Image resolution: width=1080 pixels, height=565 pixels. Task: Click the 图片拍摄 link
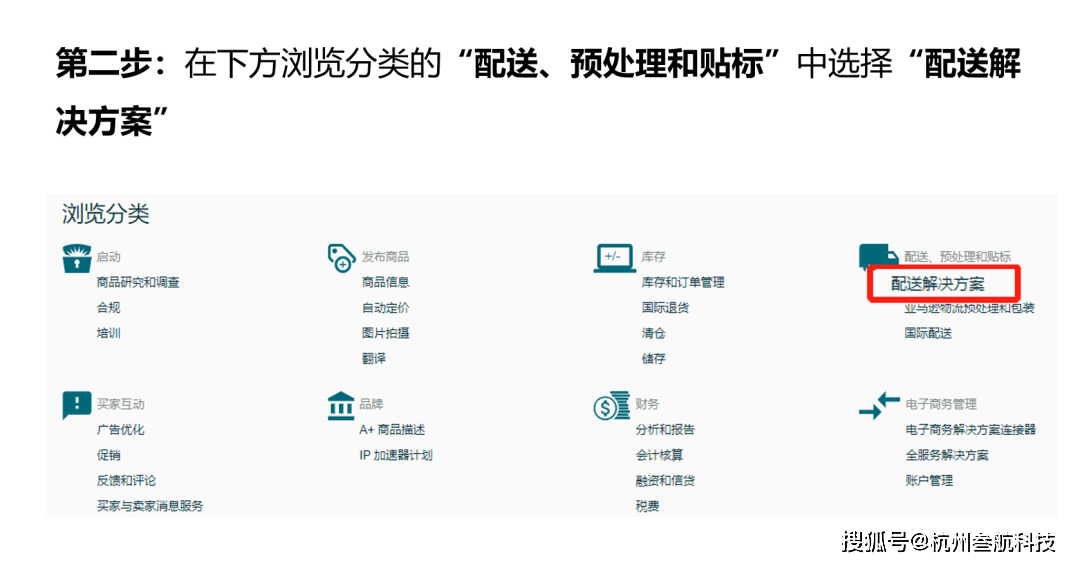385,333
